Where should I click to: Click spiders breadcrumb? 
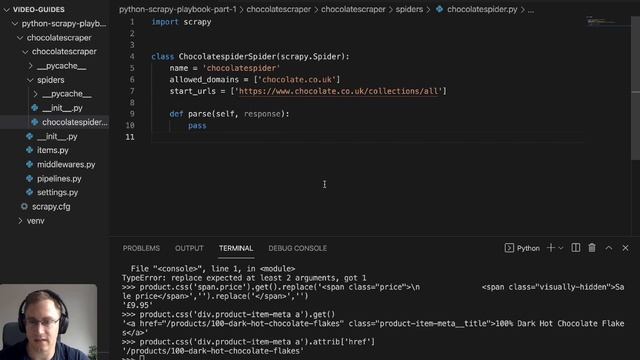[x=409, y=9]
